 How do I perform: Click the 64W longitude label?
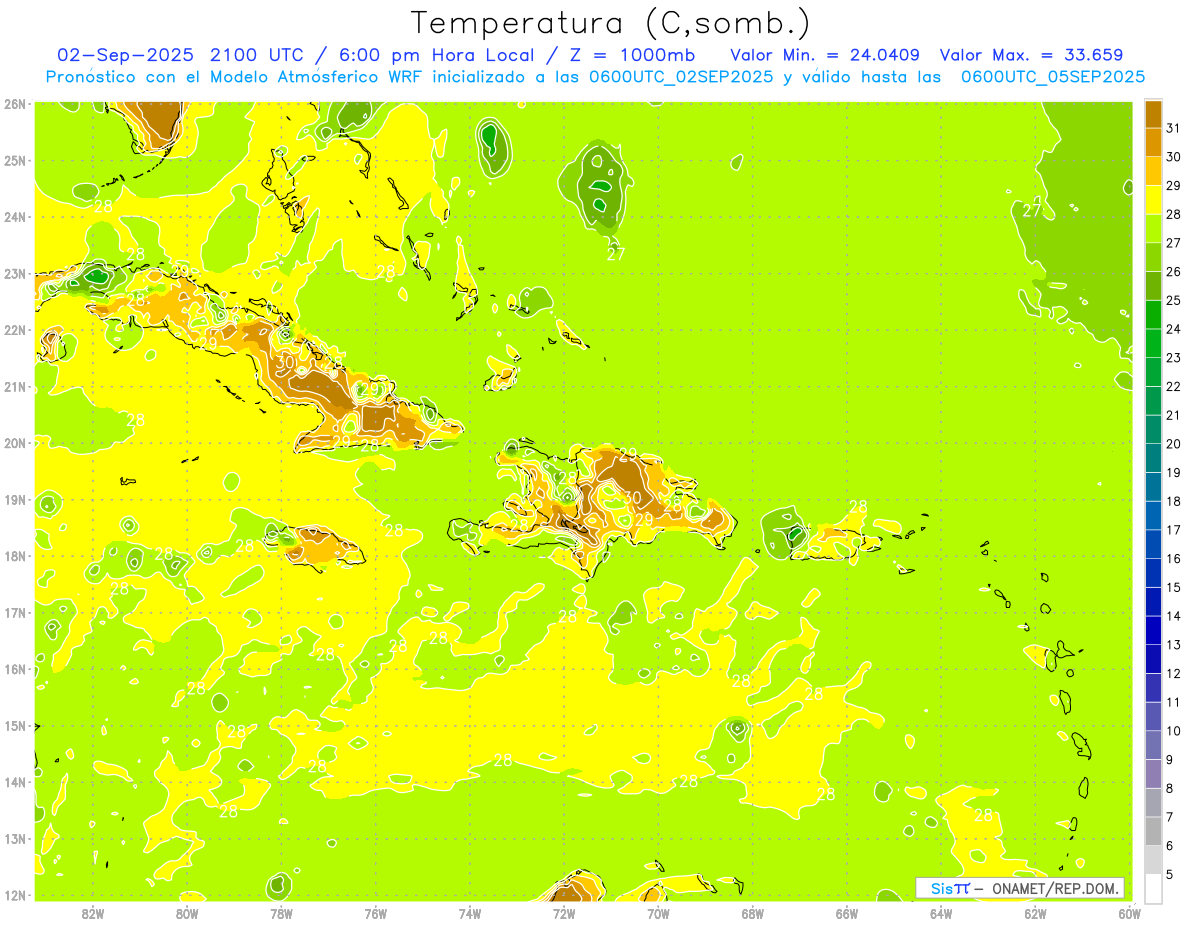pos(941,913)
